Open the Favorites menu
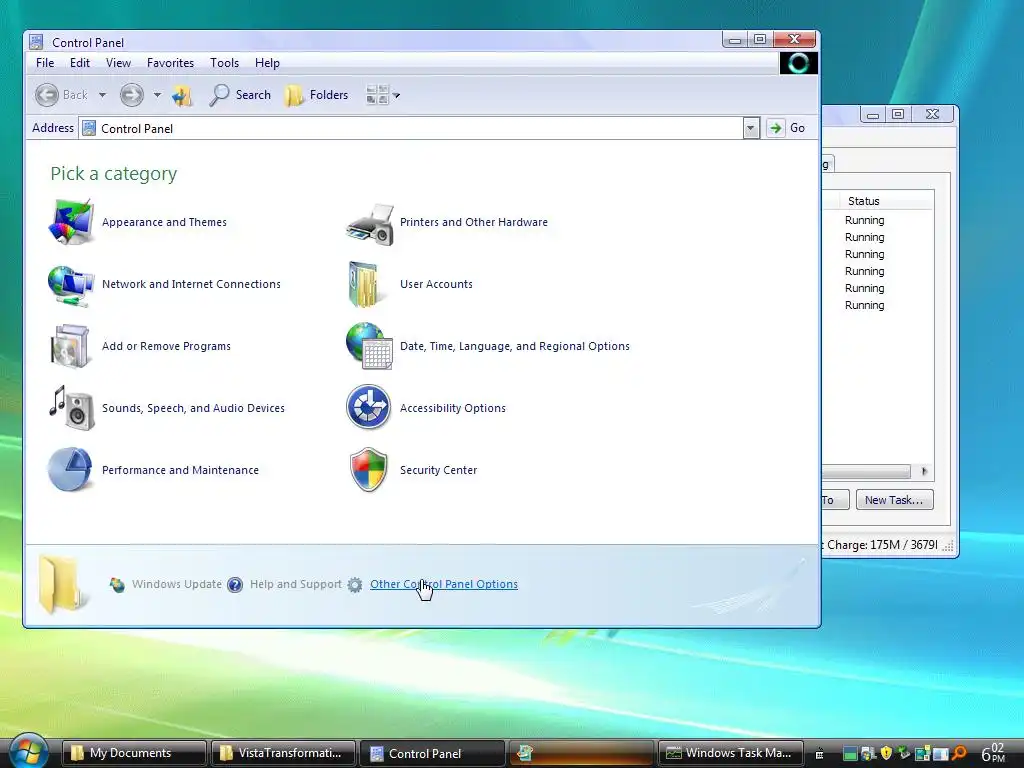Viewport: 1024px width, 768px height. coord(170,63)
